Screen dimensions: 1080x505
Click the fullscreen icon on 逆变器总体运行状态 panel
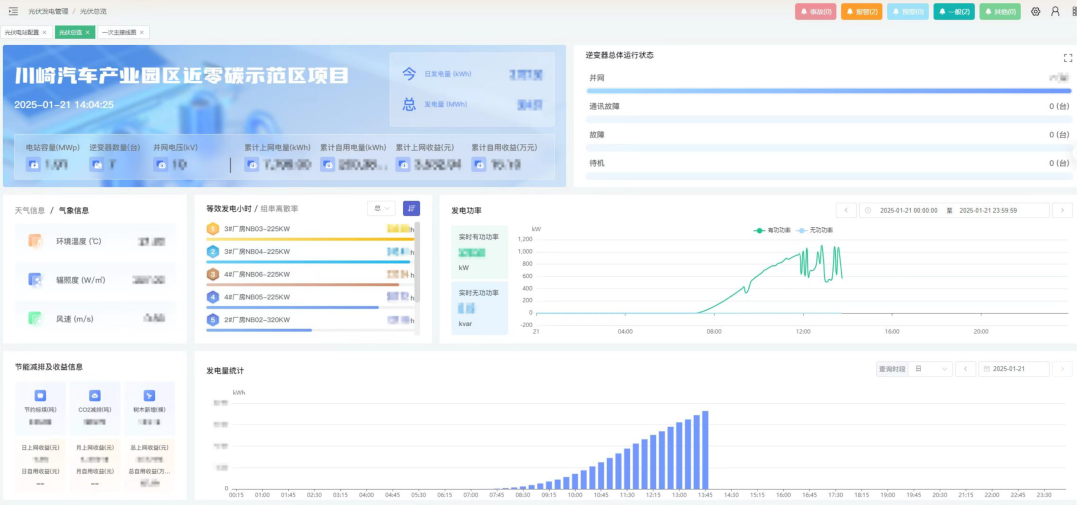pos(1068,58)
